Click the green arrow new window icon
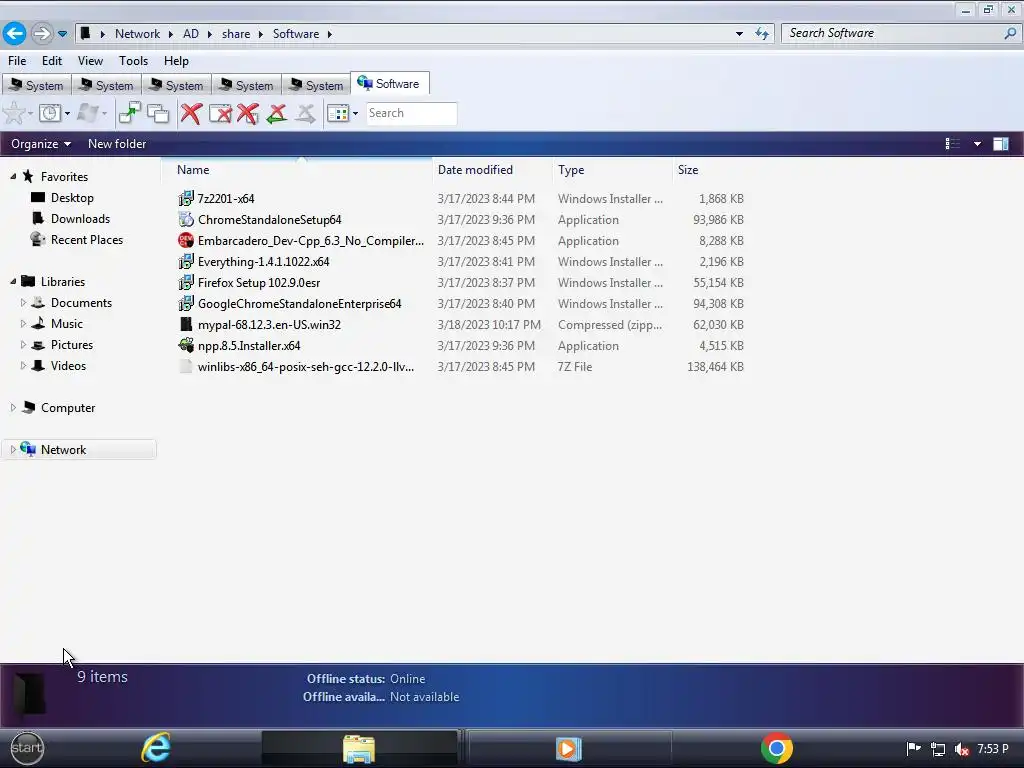Image resolution: width=1024 pixels, height=768 pixels. pos(130,113)
